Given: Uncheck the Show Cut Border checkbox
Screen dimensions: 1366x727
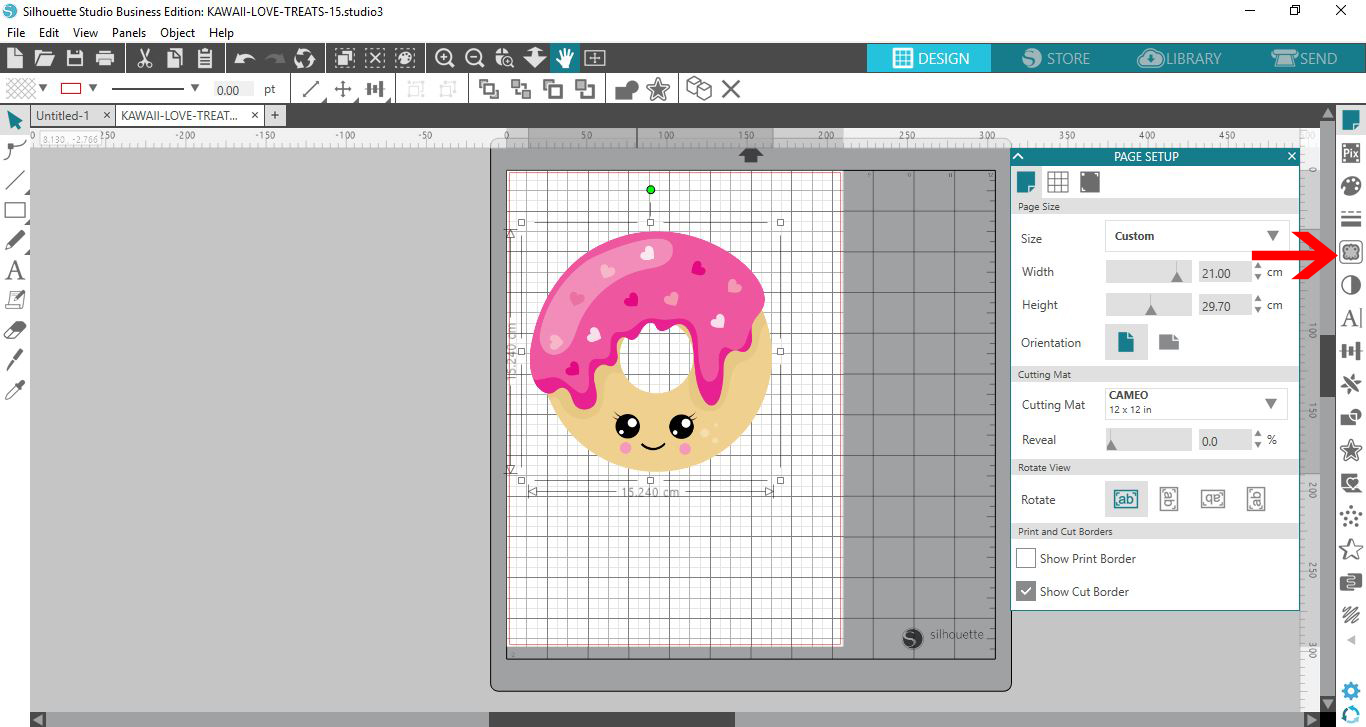Looking at the screenshot, I should coord(1026,591).
